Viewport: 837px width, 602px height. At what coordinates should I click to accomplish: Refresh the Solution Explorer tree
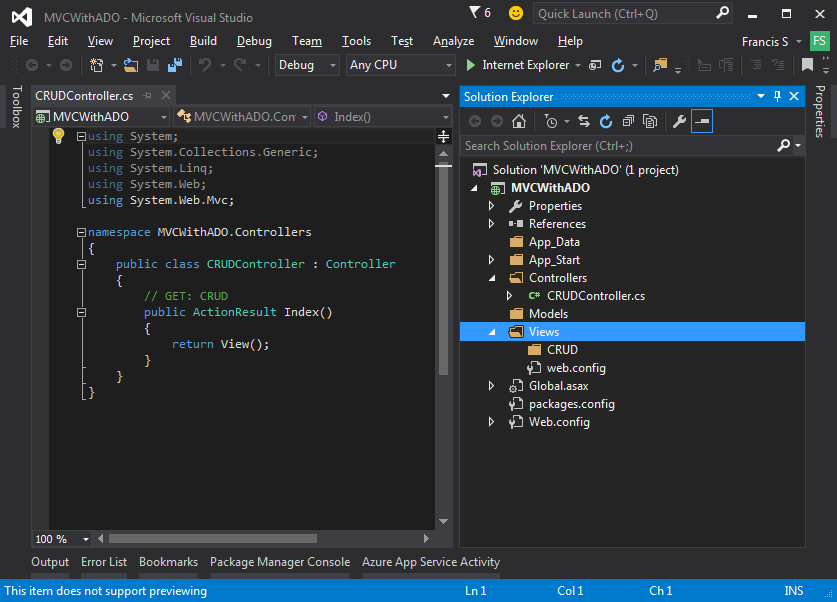(605, 121)
